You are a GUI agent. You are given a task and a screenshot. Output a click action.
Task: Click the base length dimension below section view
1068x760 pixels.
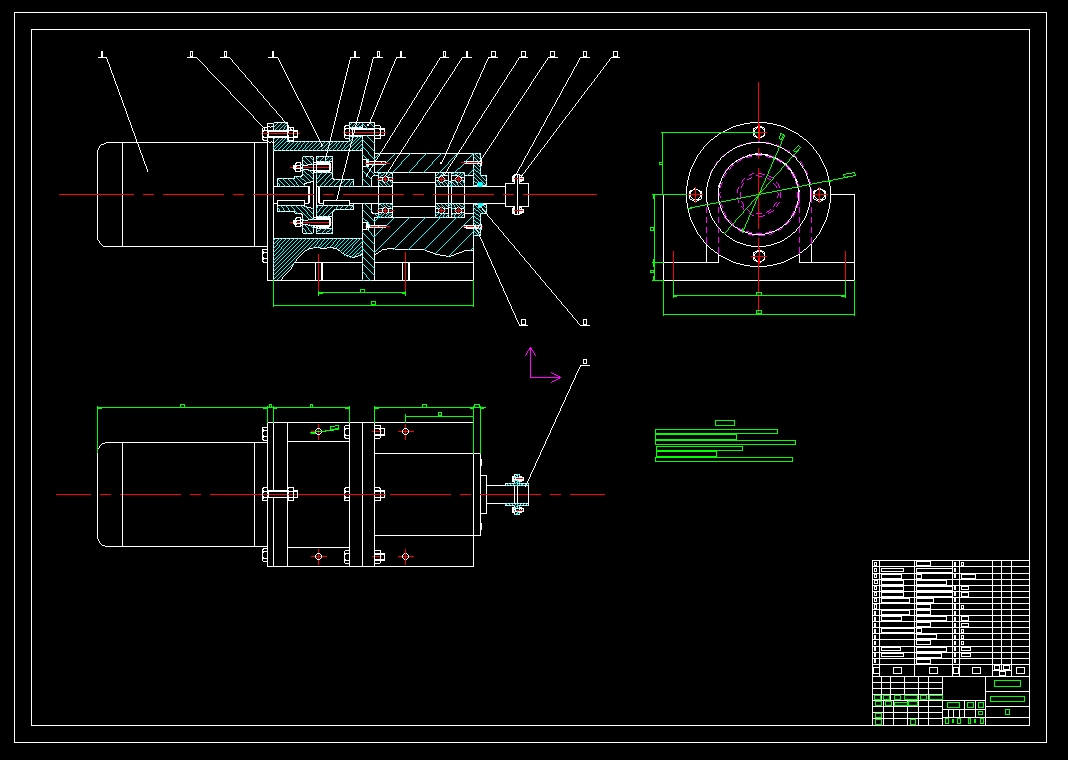tap(373, 303)
